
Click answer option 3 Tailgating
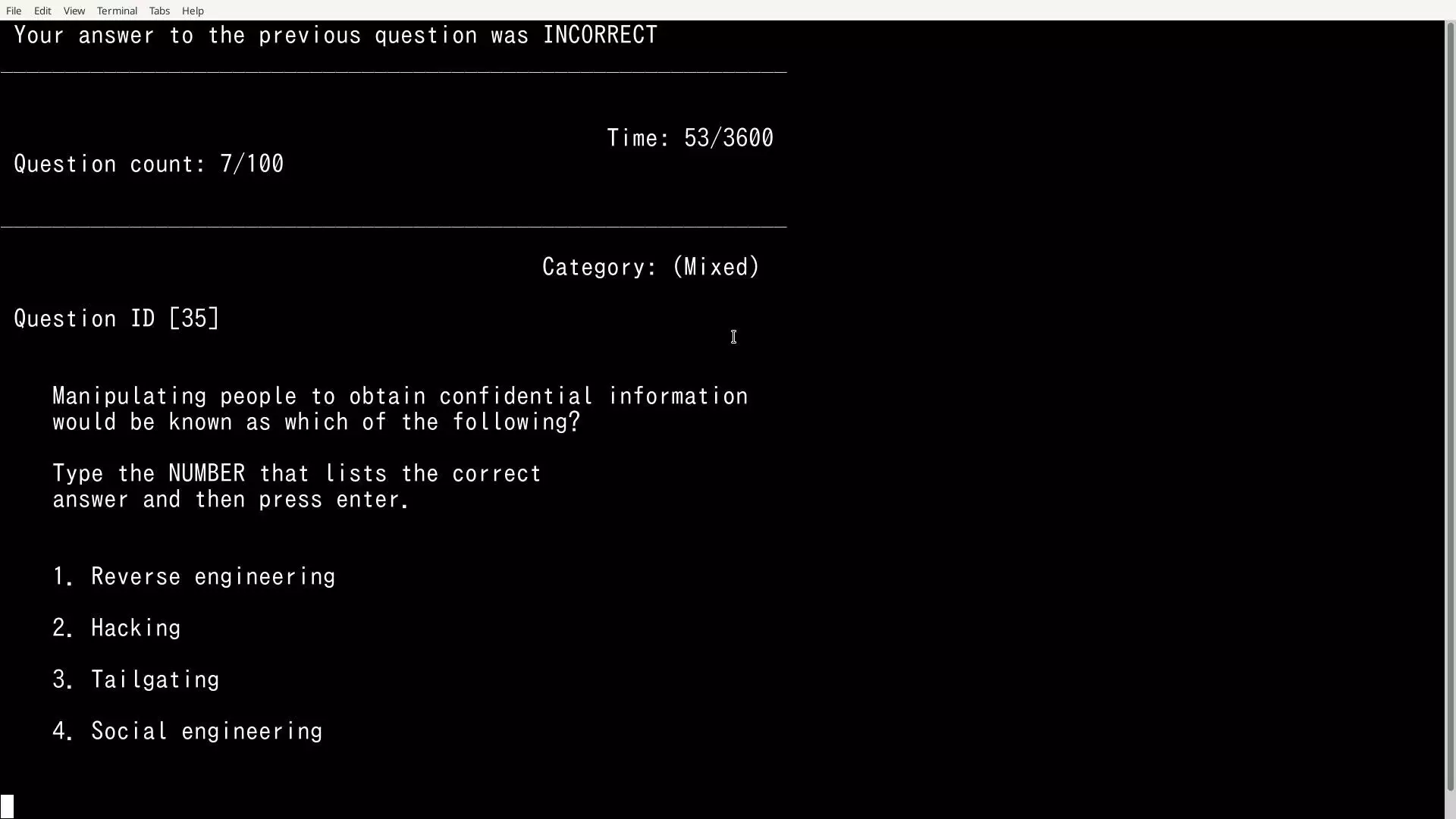(155, 680)
